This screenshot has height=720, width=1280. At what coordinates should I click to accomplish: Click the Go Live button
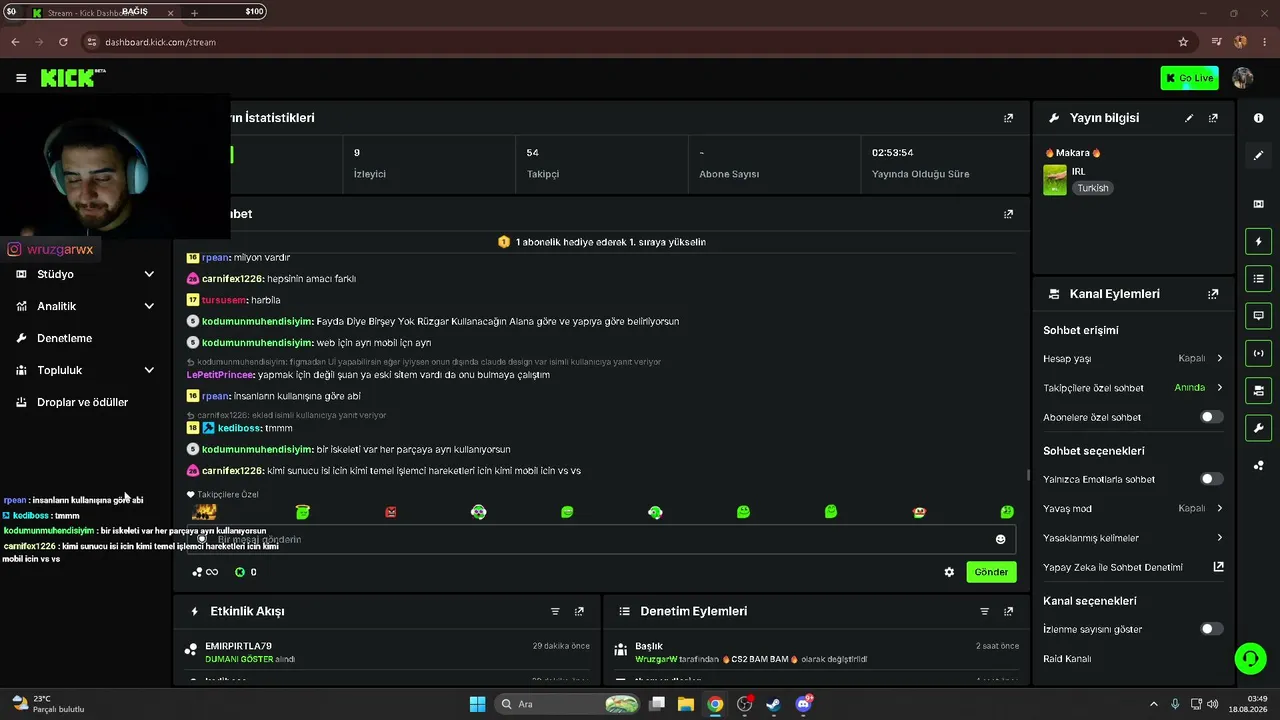click(1190, 78)
